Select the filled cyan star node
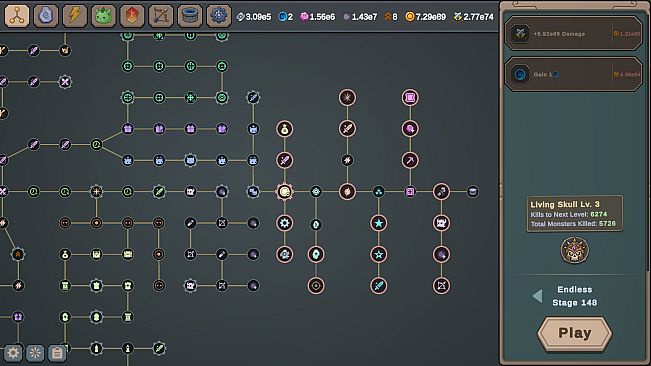Image resolution: width=651 pixels, height=366 pixels. point(379,223)
